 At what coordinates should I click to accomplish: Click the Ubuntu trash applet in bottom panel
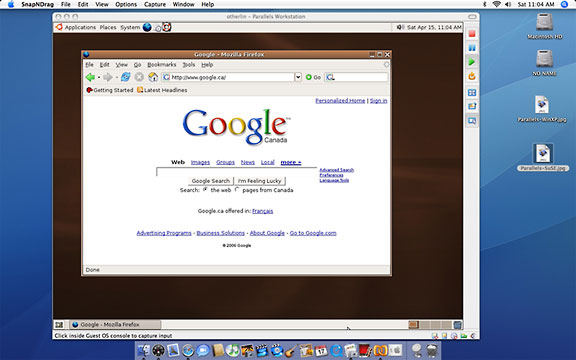[x=457, y=325]
